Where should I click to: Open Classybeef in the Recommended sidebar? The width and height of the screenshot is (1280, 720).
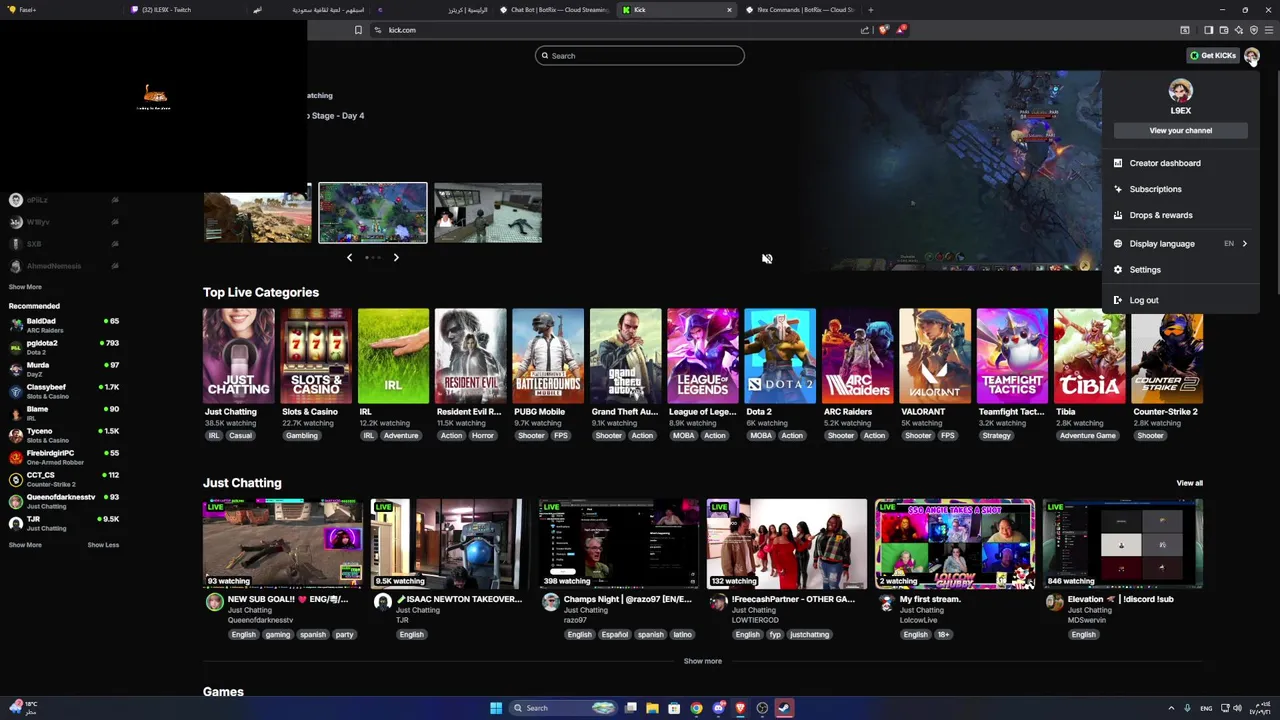[64, 391]
